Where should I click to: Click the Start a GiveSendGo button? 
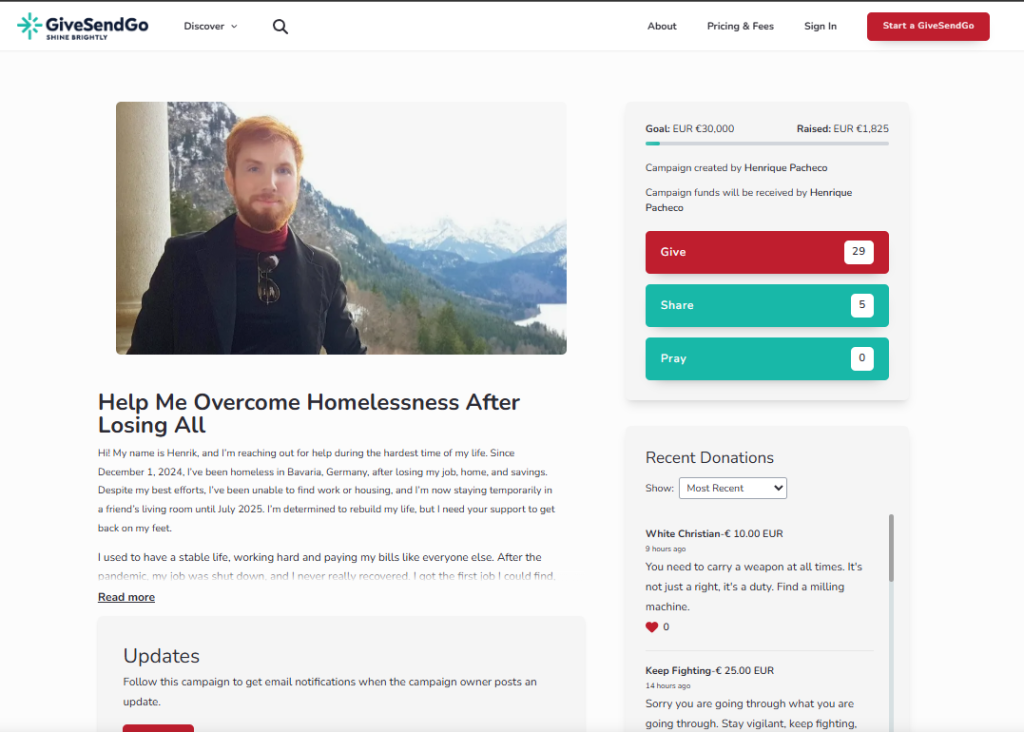928,26
